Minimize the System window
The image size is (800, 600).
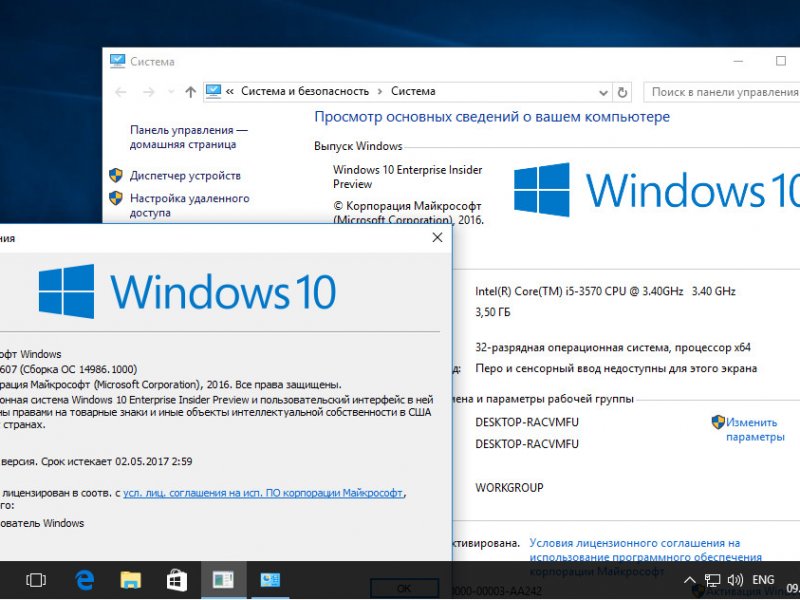[x=738, y=61]
